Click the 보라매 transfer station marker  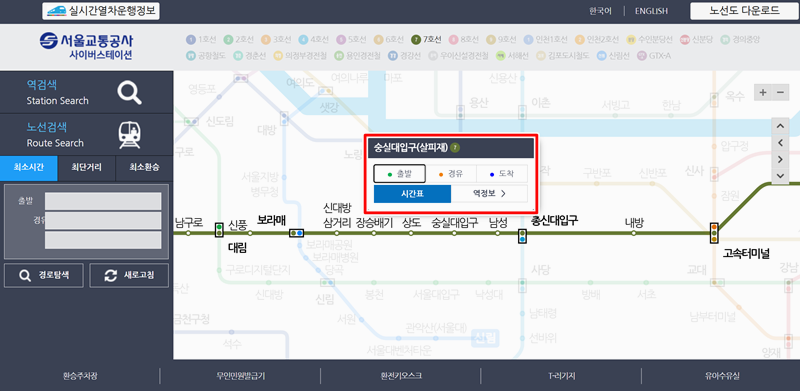click(296, 233)
